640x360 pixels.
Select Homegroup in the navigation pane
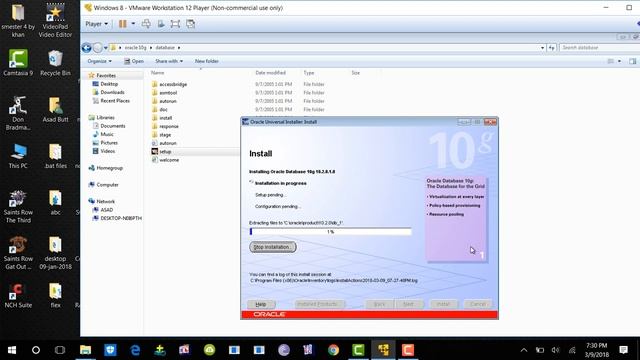(x=109, y=168)
